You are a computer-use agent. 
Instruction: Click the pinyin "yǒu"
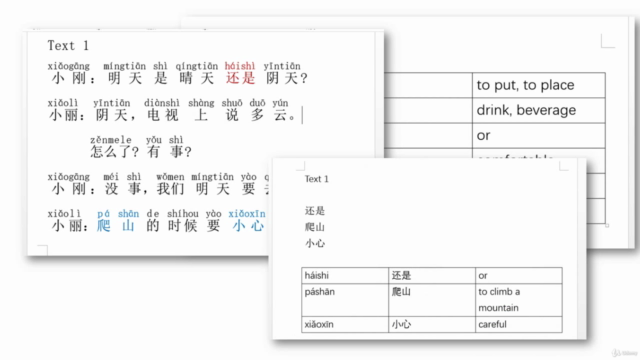coord(153,140)
